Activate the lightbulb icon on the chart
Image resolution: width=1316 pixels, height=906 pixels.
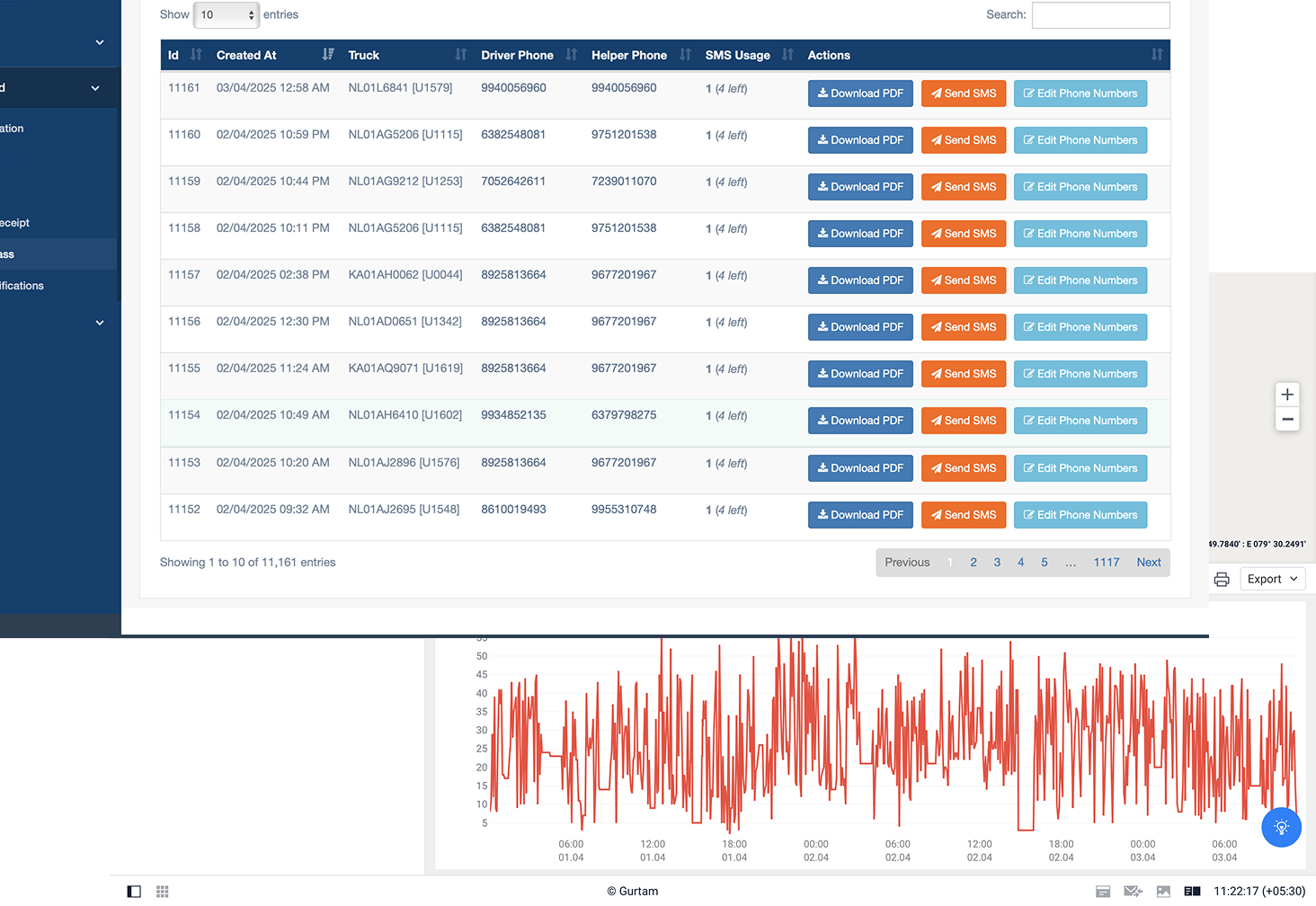pos(1281,827)
